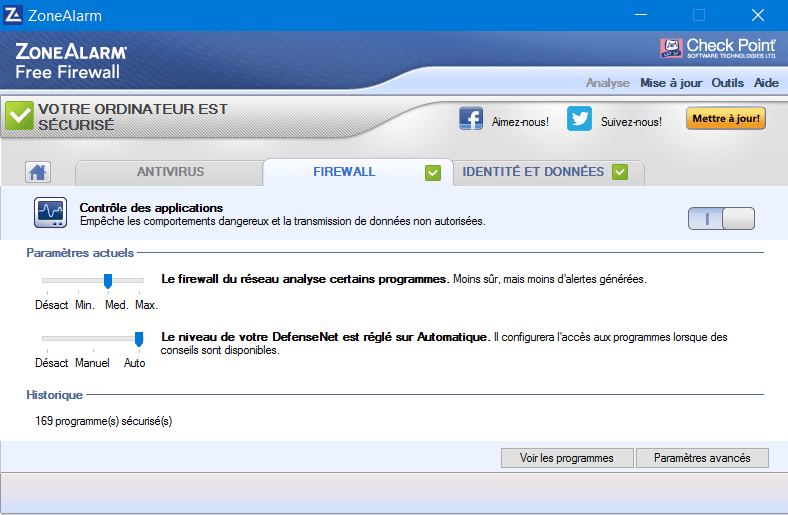Open the Aide menu
Viewport: 788px width, 515px height.
pos(766,83)
